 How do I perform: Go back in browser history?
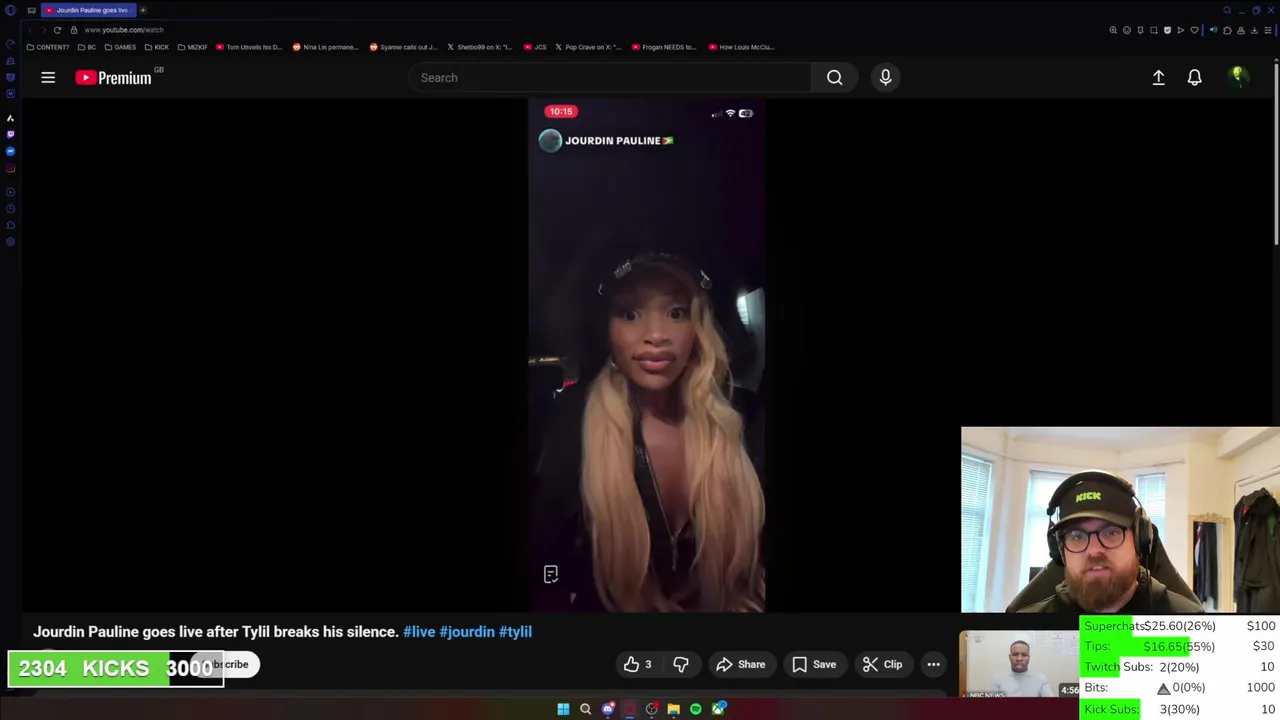30,30
